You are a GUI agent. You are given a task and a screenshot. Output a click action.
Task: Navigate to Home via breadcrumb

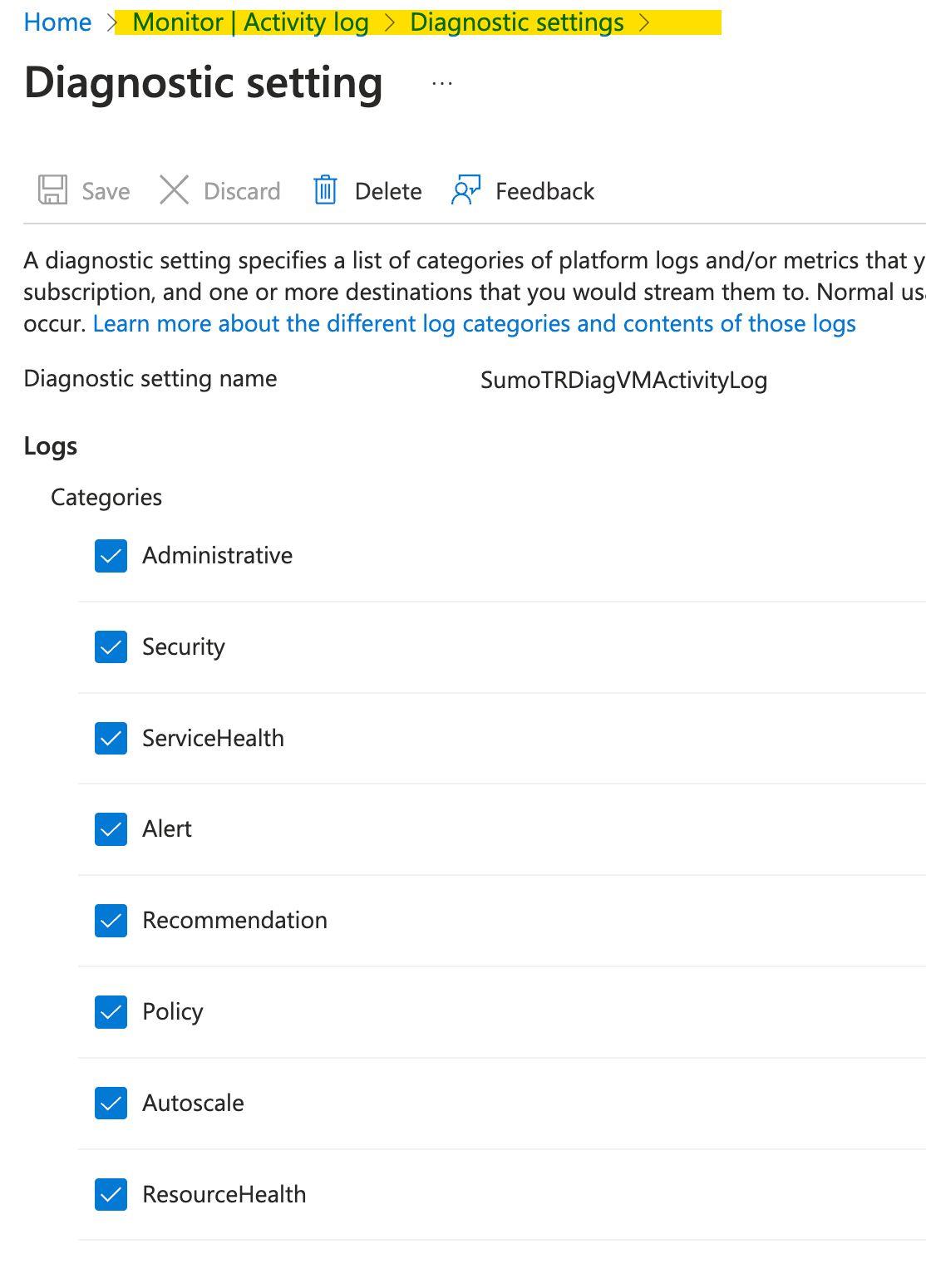[57, 22]
